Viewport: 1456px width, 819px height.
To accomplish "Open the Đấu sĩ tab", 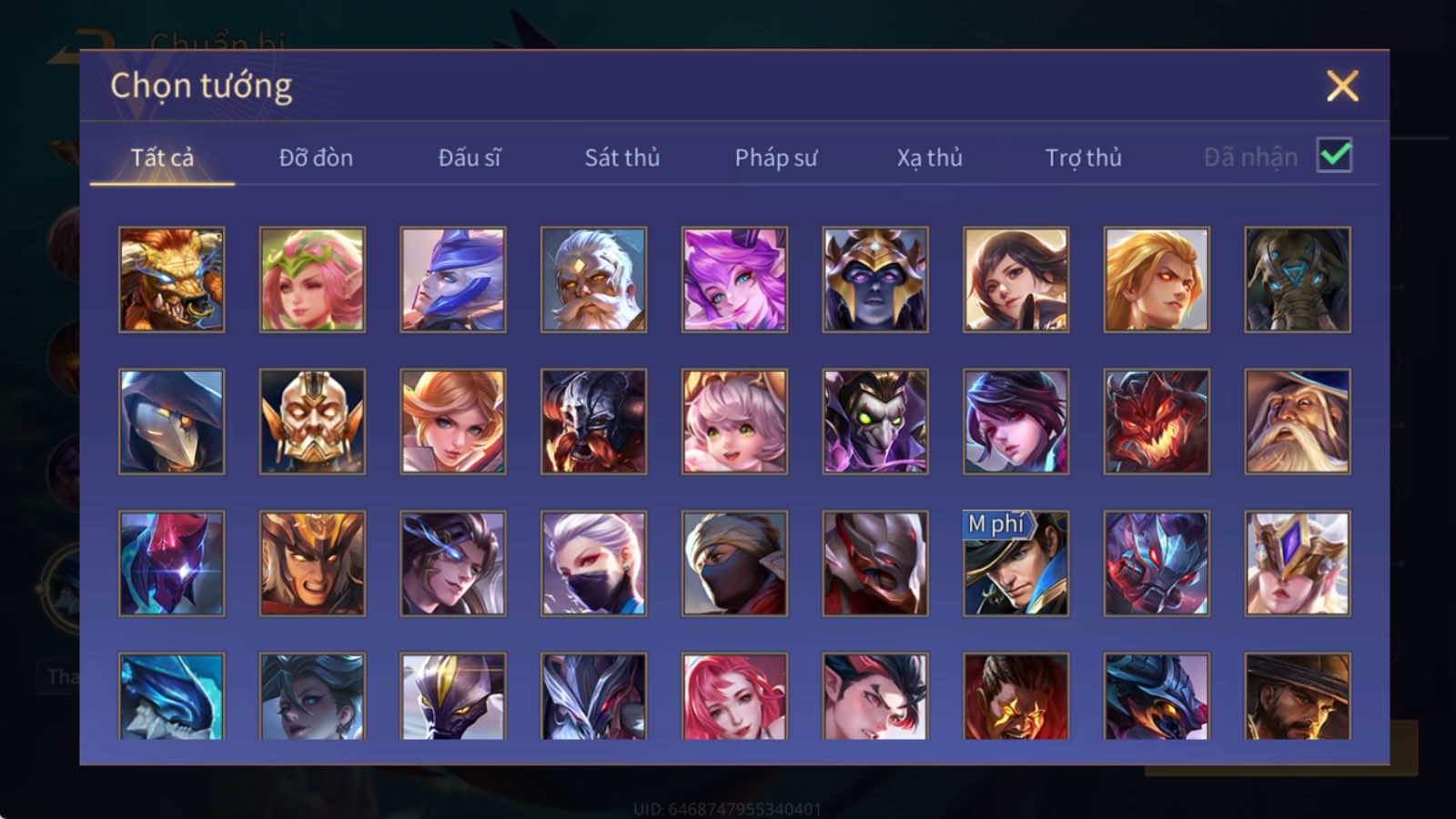I will coord(469,157).
